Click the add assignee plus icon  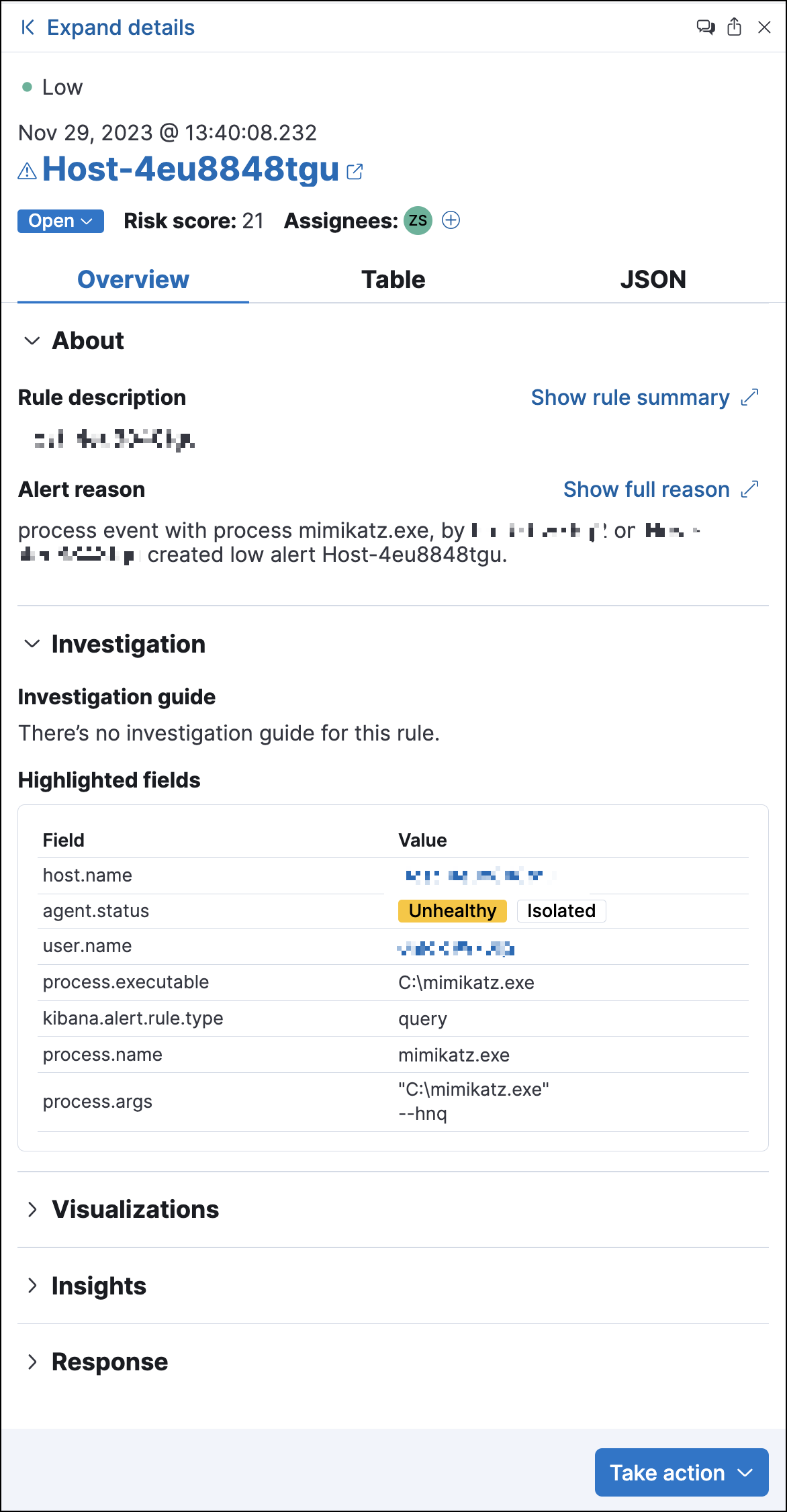(451, 220)
